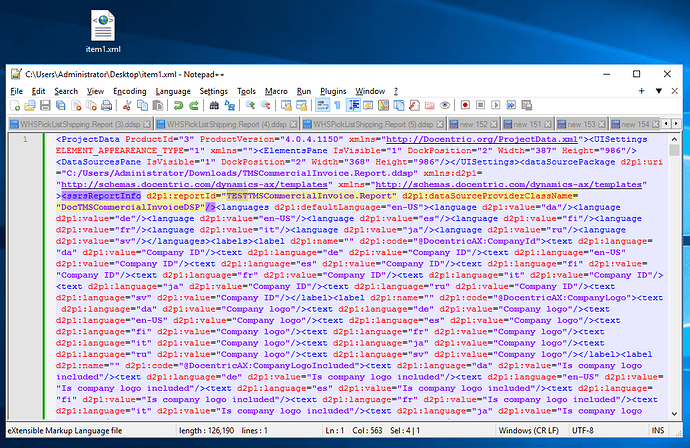
Task: Toggle INS insert mode in status bar
Action: coord(670,431)
